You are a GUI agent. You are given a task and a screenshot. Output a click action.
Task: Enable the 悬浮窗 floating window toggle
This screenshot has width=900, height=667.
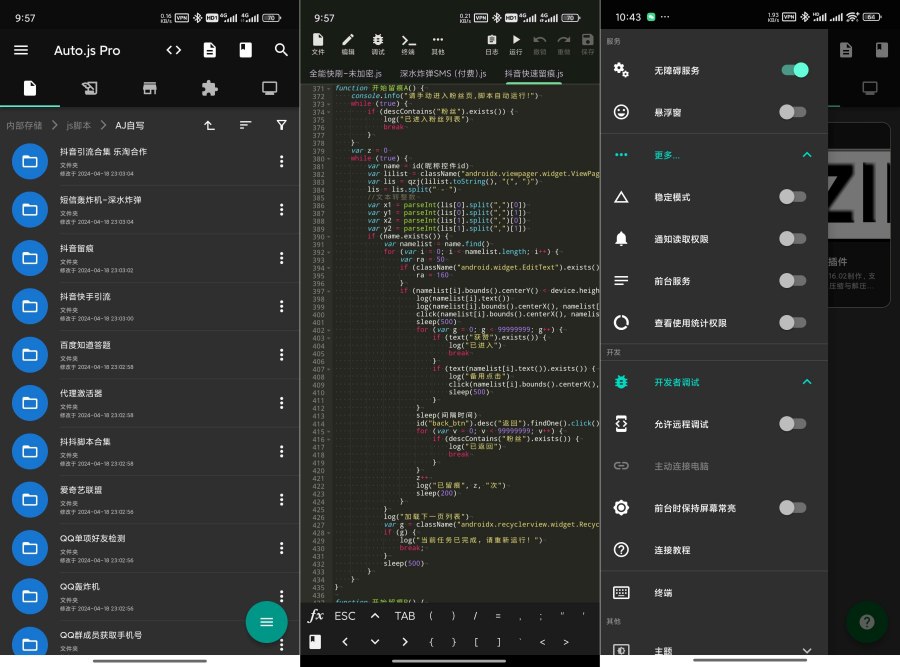click(x=793, y=113)
